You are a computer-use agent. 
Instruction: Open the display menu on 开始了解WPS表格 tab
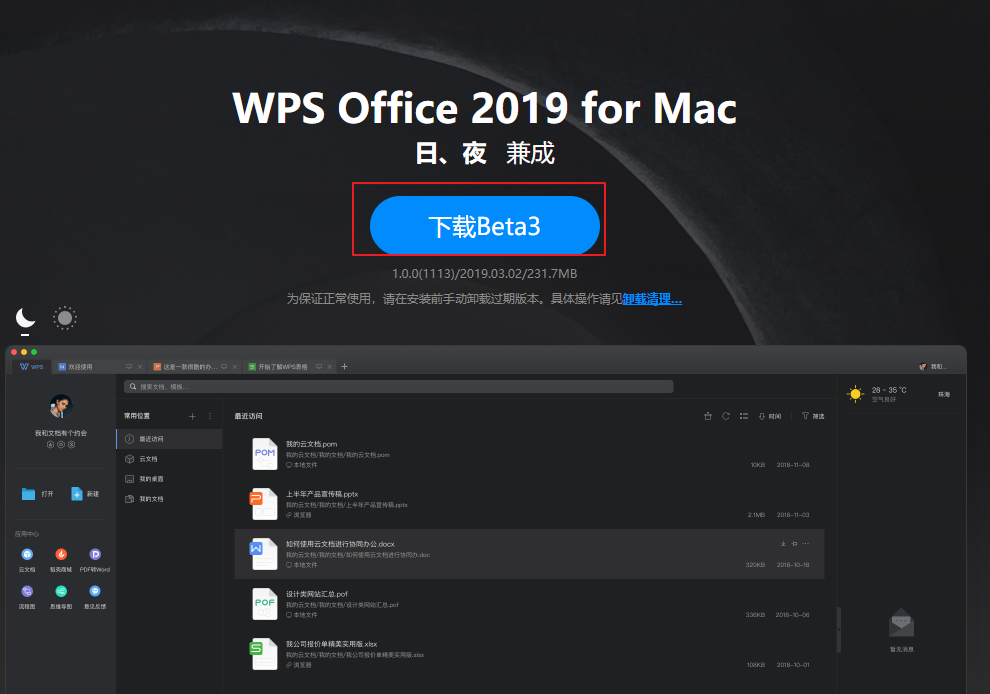pos(319,367)
